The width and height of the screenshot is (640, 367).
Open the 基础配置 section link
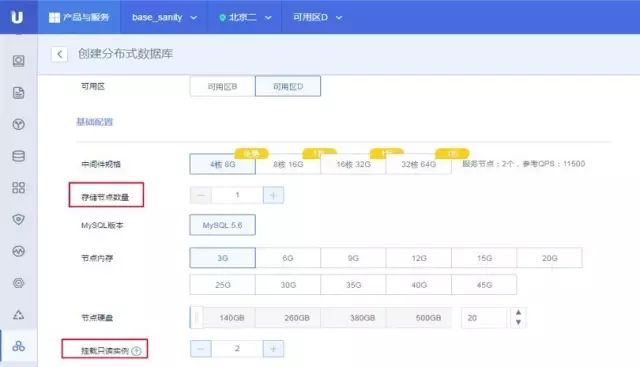(95, 122)
